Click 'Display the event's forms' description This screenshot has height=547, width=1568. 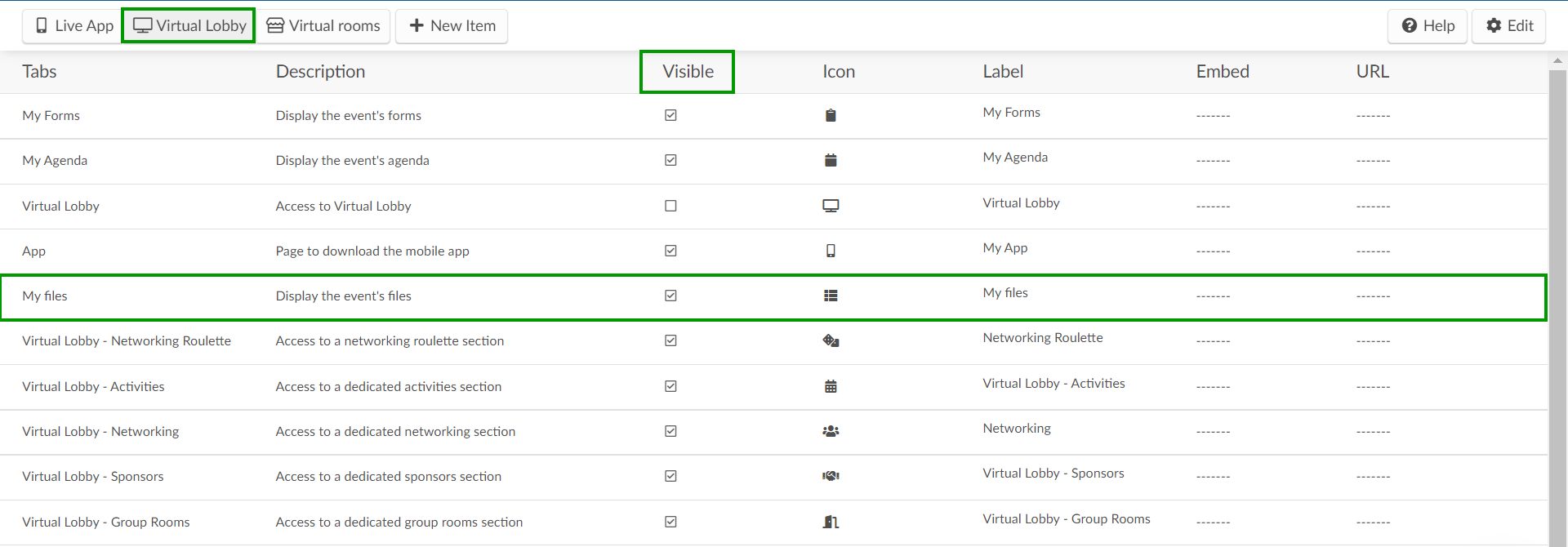tap(349, 116)
